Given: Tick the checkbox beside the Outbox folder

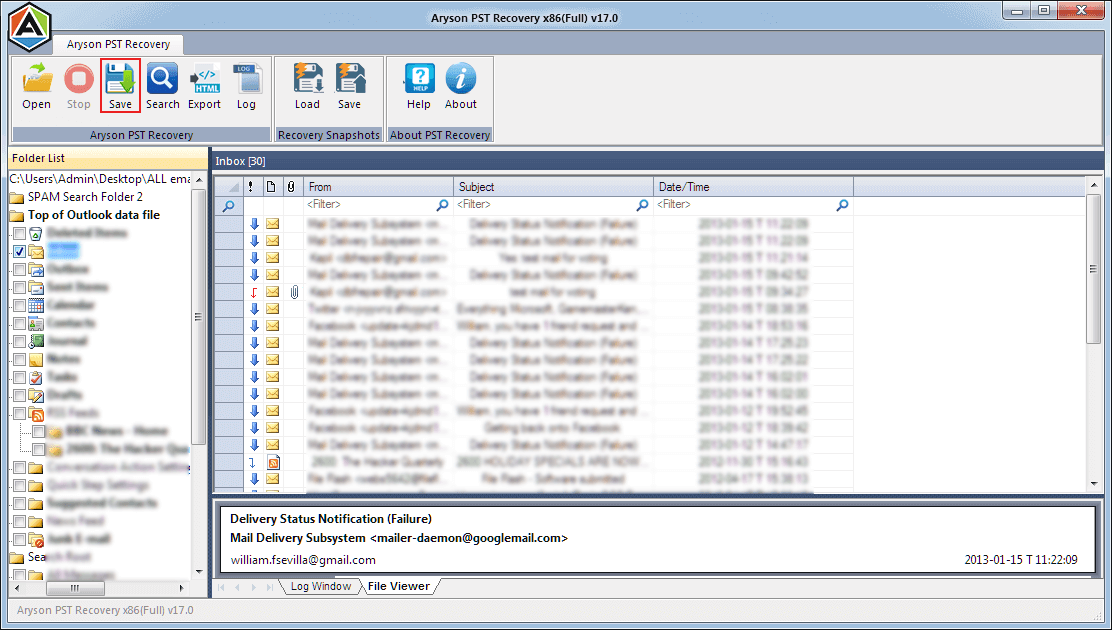Looking at the screenshot, I should pyautogui.click(x=19, y=270).
